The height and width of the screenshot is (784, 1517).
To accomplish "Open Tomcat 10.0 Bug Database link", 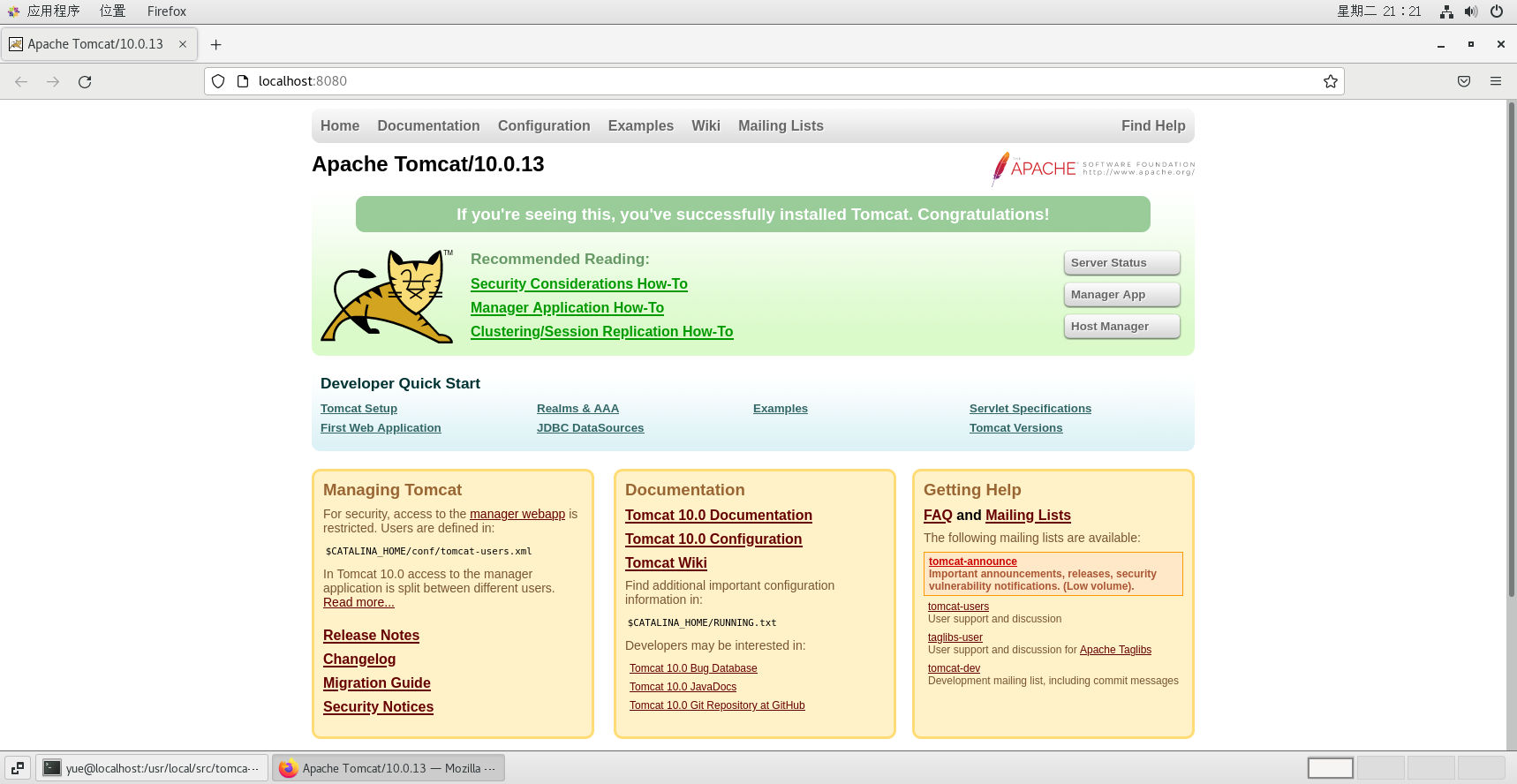I will 693,668.
